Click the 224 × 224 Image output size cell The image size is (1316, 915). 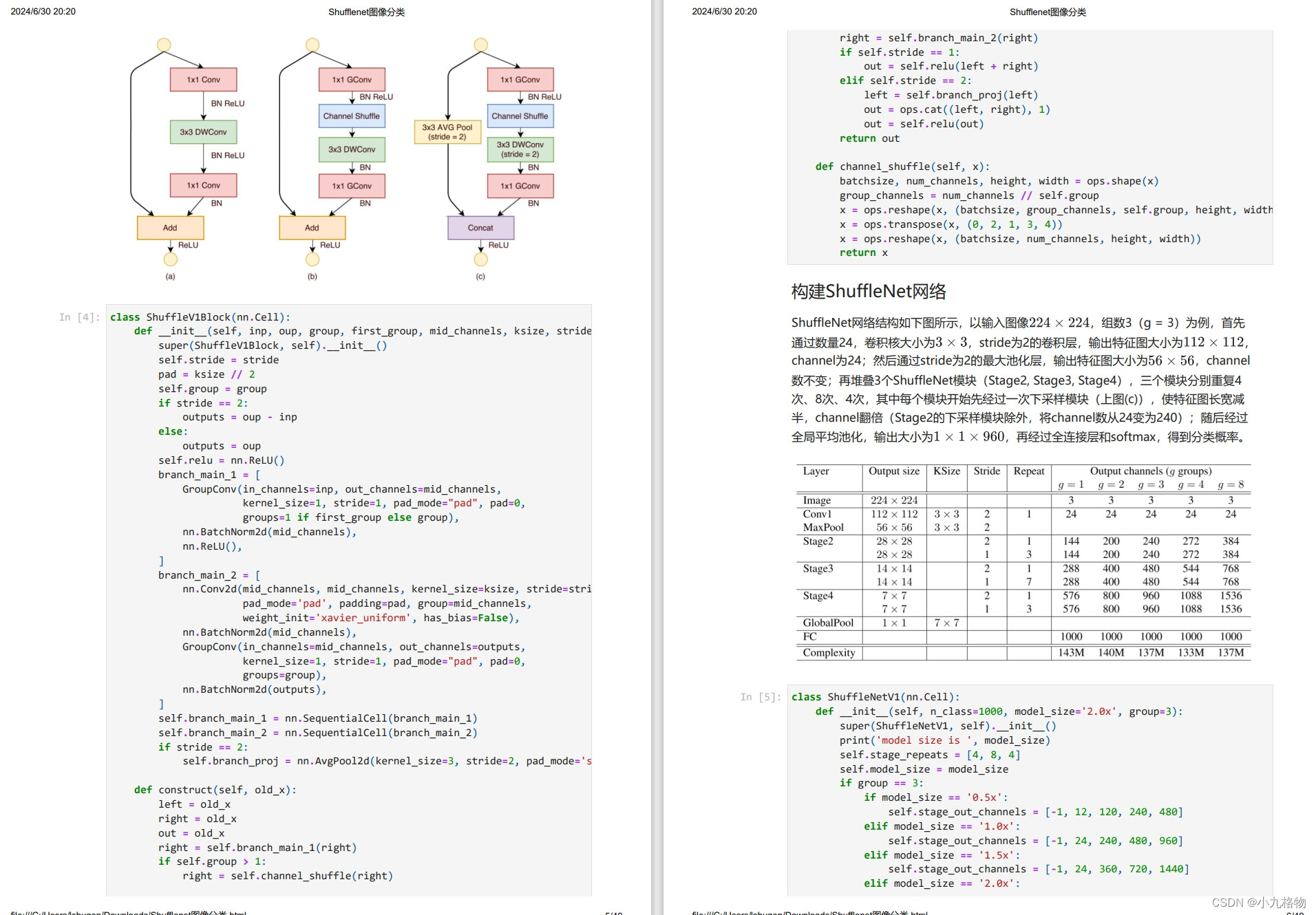(x=894, y=500)
